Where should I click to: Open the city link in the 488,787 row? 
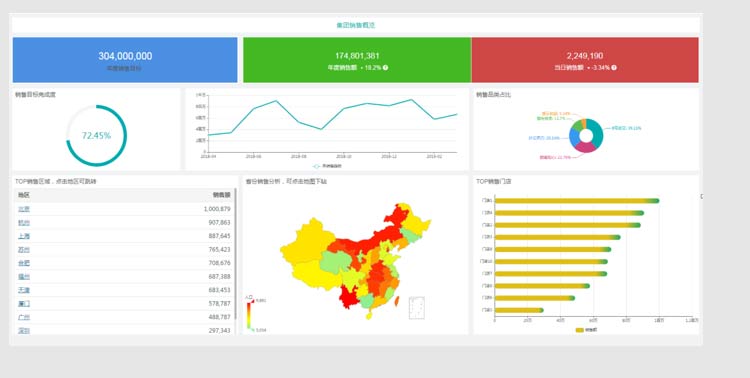(x=24, y=317)
